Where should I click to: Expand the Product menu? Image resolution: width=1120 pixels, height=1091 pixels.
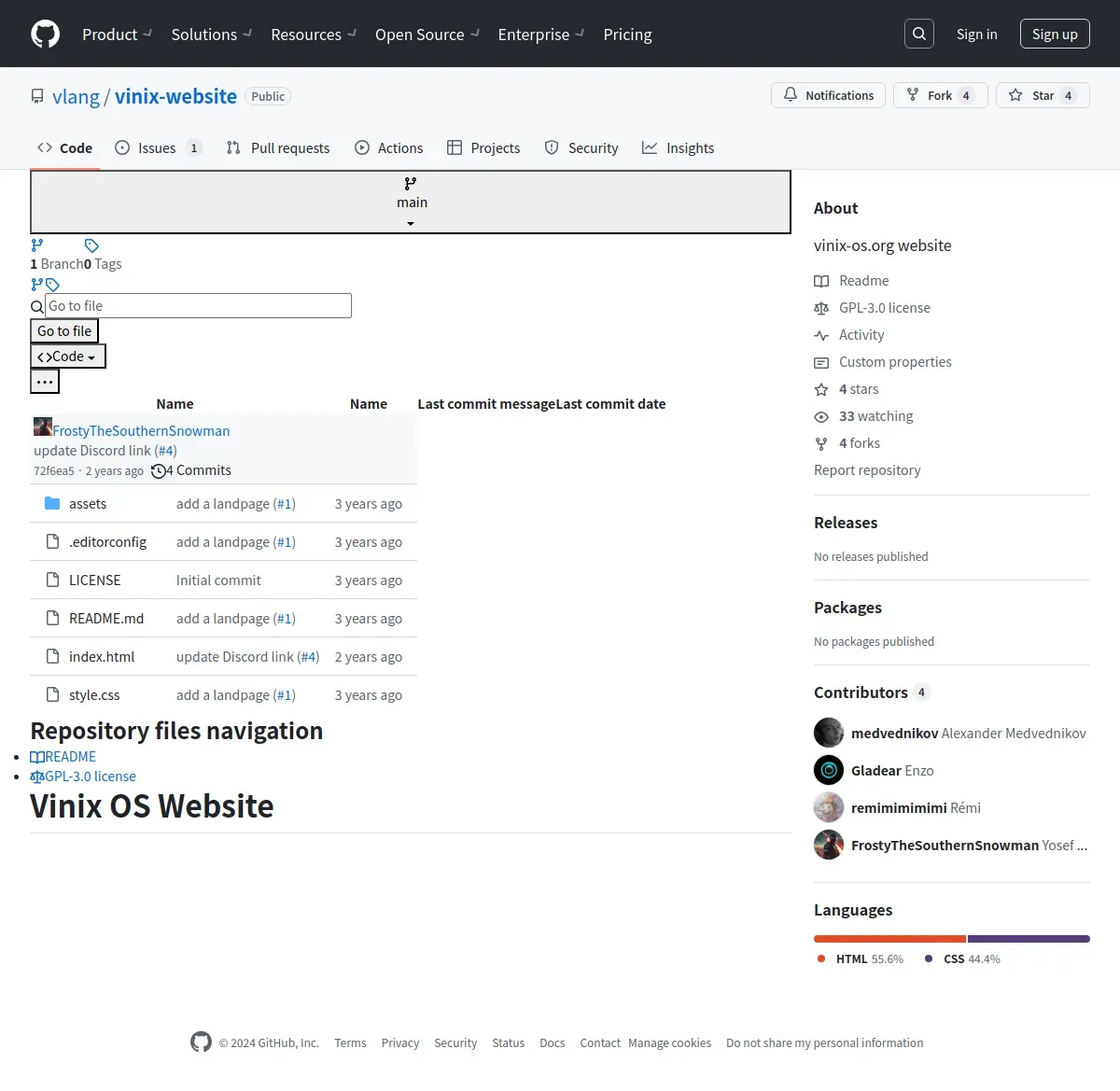[x=117, y=35]
